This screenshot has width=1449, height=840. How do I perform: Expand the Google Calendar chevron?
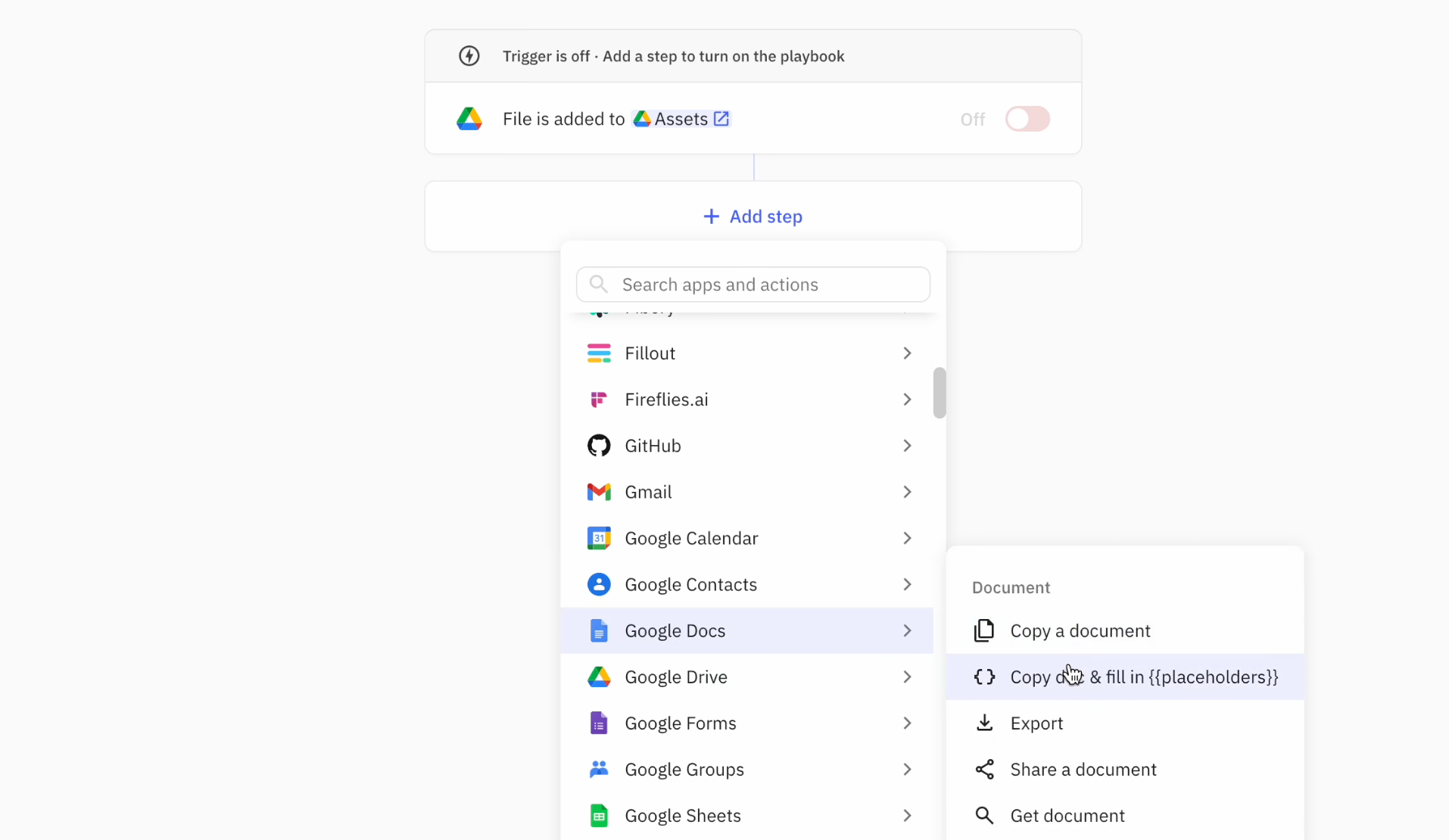(907, 538)
